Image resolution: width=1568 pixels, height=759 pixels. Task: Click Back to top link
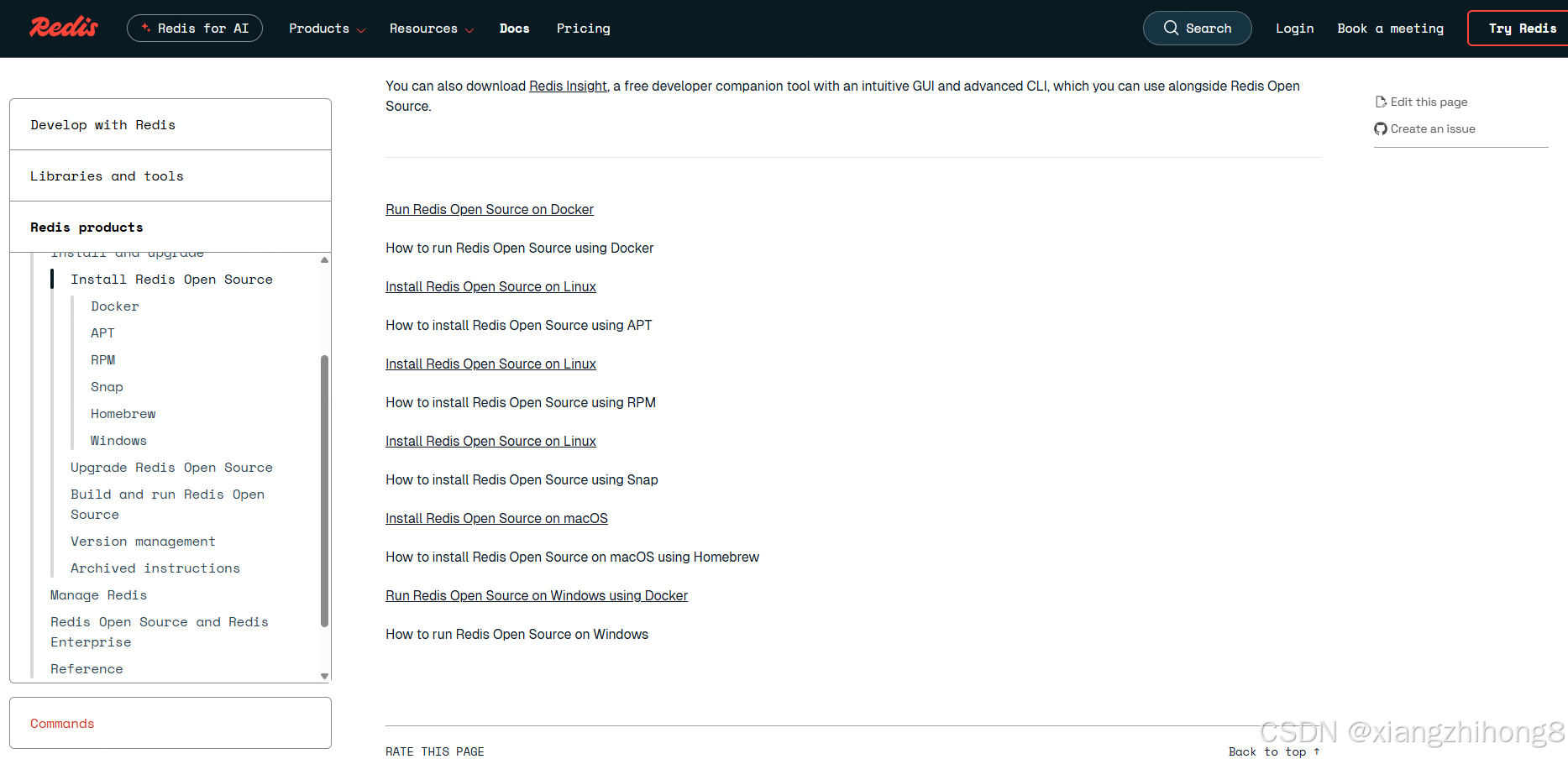tap(1274, 751)
